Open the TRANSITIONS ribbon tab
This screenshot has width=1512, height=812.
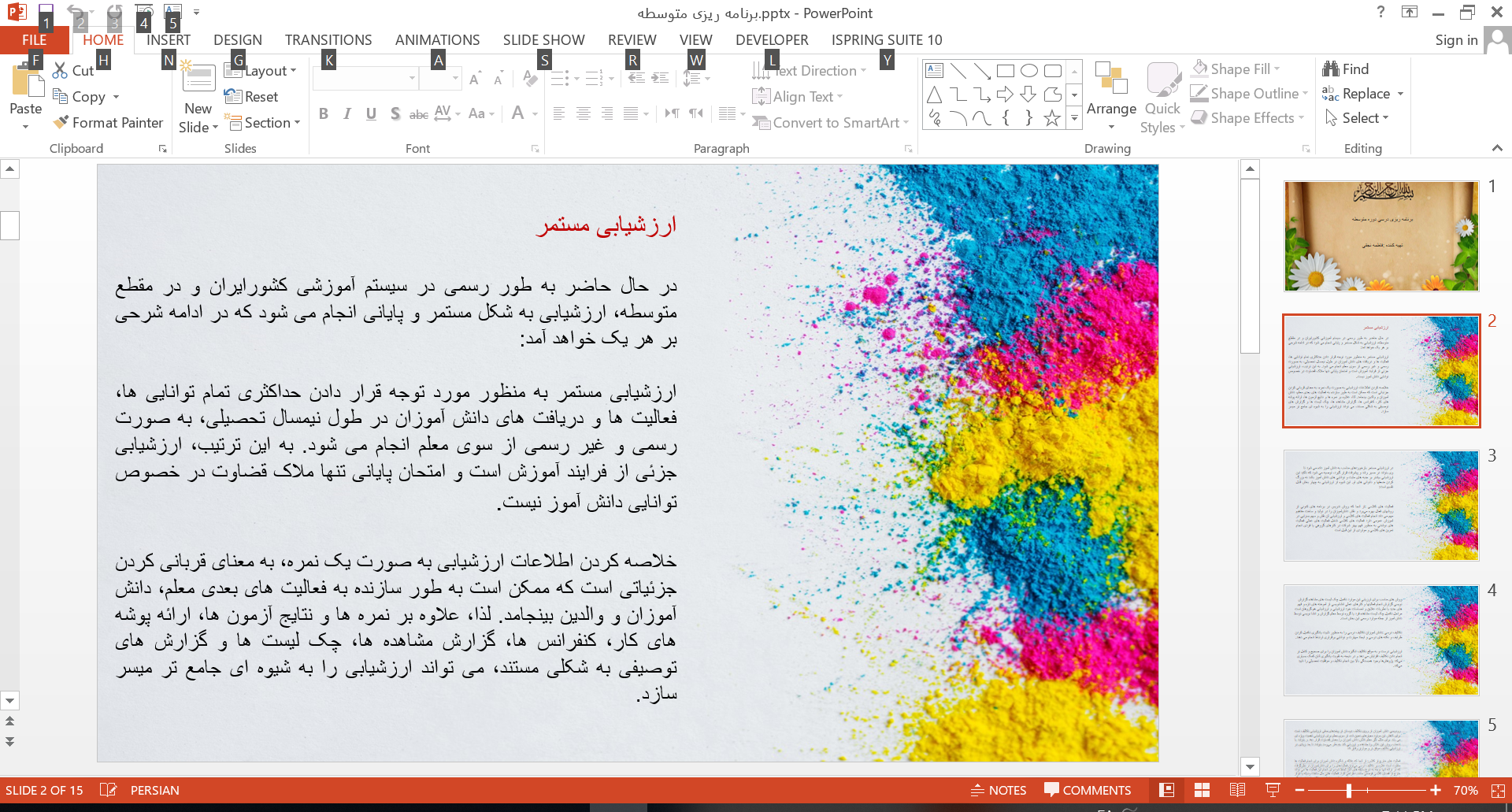pyautogui.click(x=328, y=40)
